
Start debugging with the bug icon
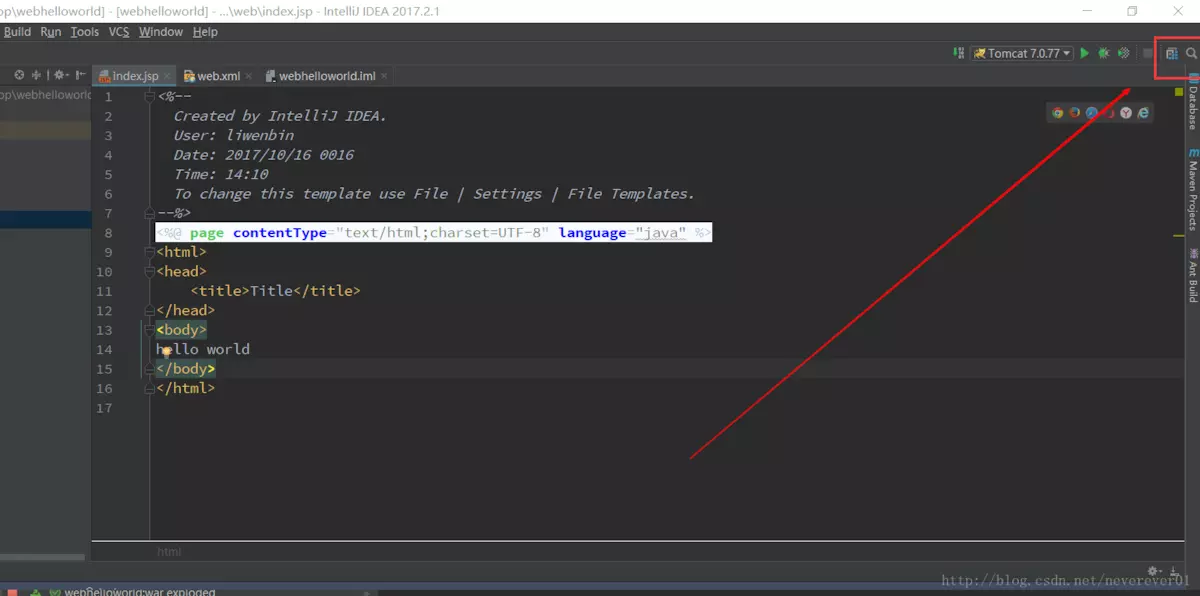1104,53
